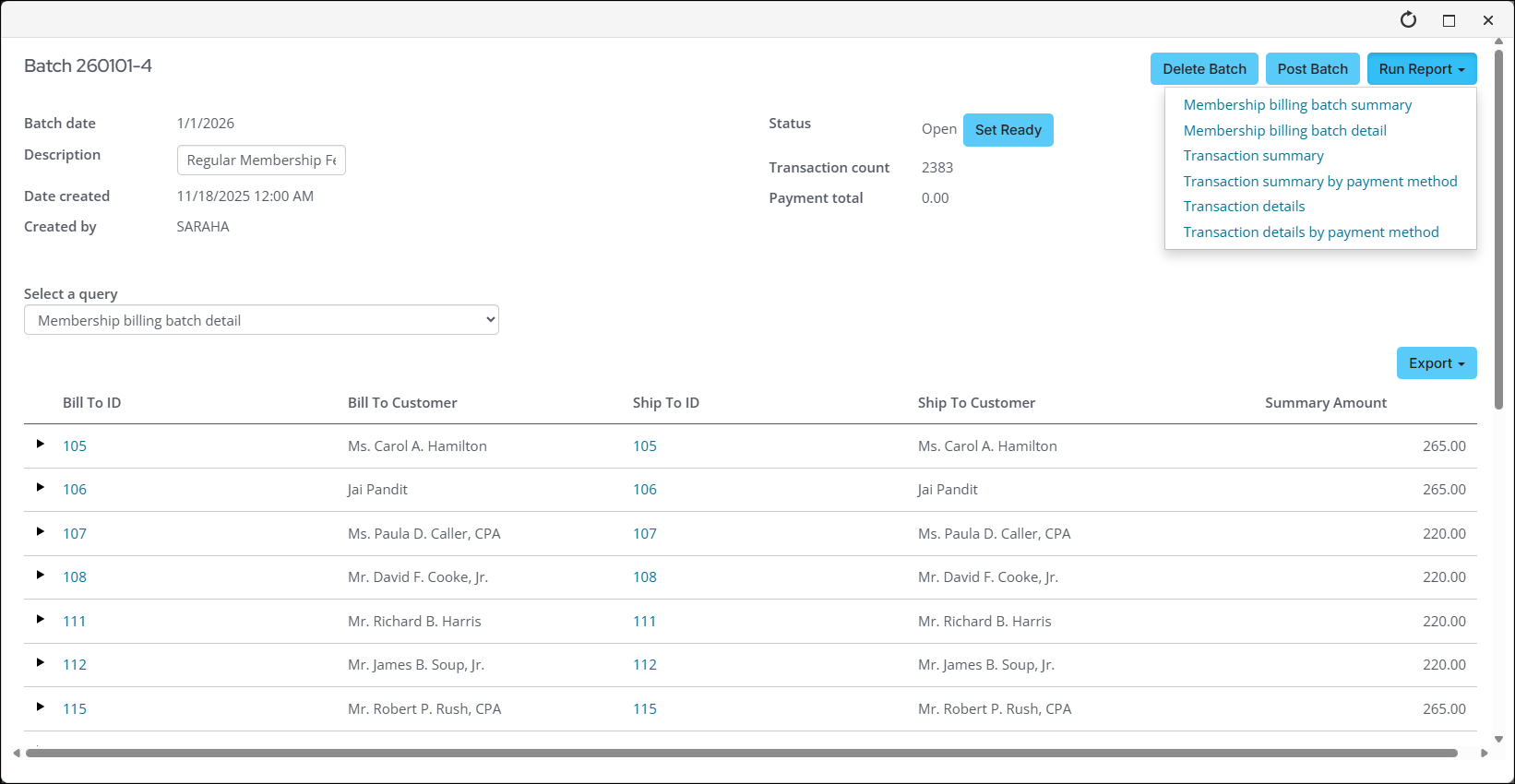This screenshot has width=1515, height=784.
Task: Collapse the Run Report dropdown
Action: click(1421, 69)
